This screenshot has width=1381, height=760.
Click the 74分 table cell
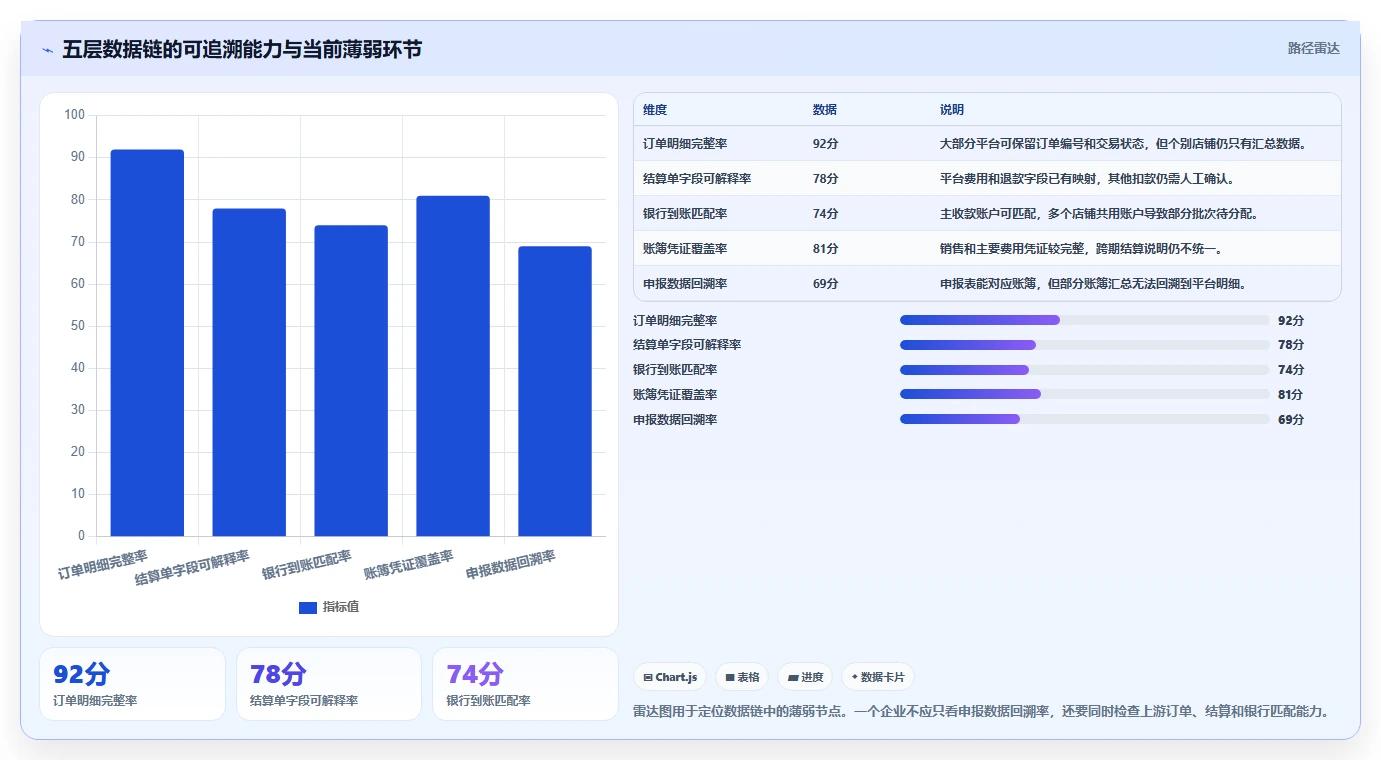[826, 214]
